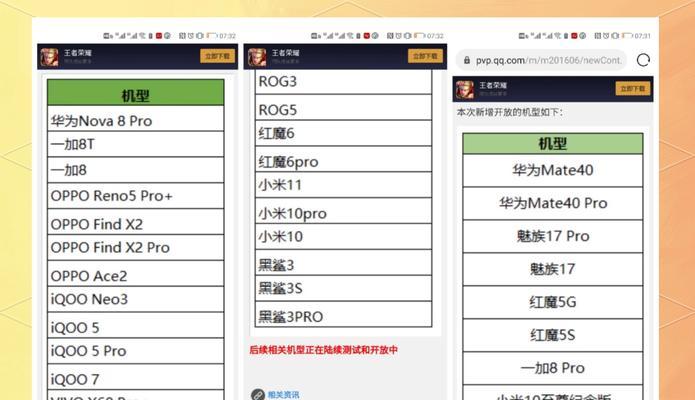Click the light green 机型 header above 华为Mate40
Viewport: 695px width, 400px height.
point(552,144)
